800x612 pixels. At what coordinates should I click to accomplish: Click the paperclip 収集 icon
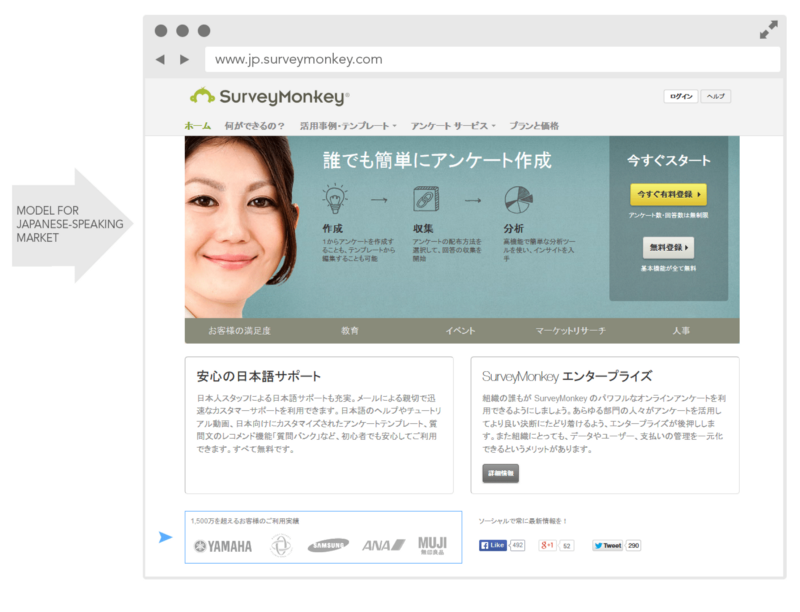click(x=426, y=199)
